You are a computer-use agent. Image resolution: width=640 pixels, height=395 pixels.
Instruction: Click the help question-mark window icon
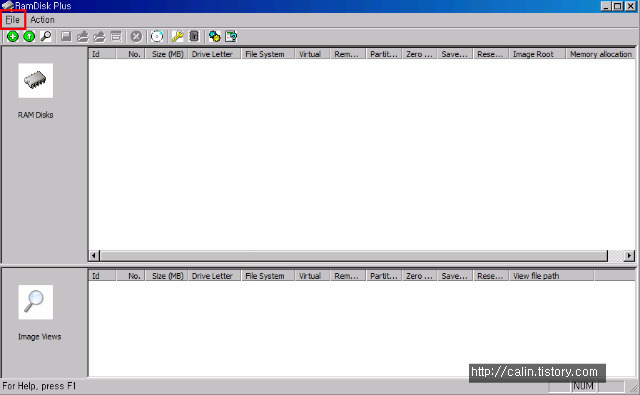pos(231,37)
